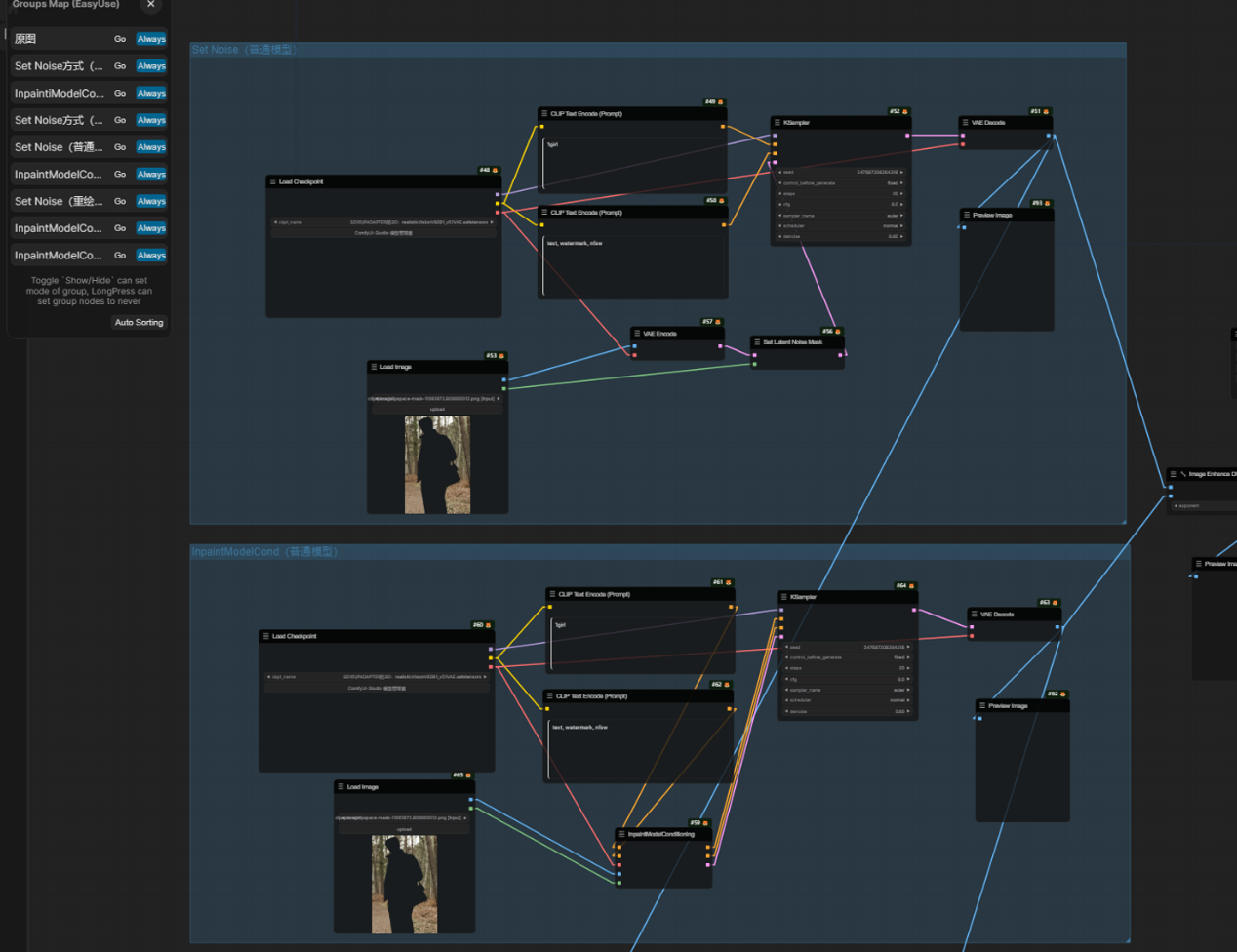Click the Set Latent Noise Mask node menu icon

(756, 342)
